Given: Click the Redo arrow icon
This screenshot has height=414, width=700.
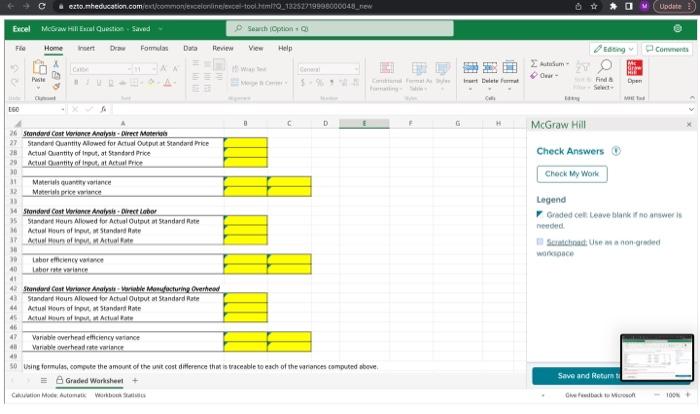Looking at the screenshot, I should tap(14, 82).
